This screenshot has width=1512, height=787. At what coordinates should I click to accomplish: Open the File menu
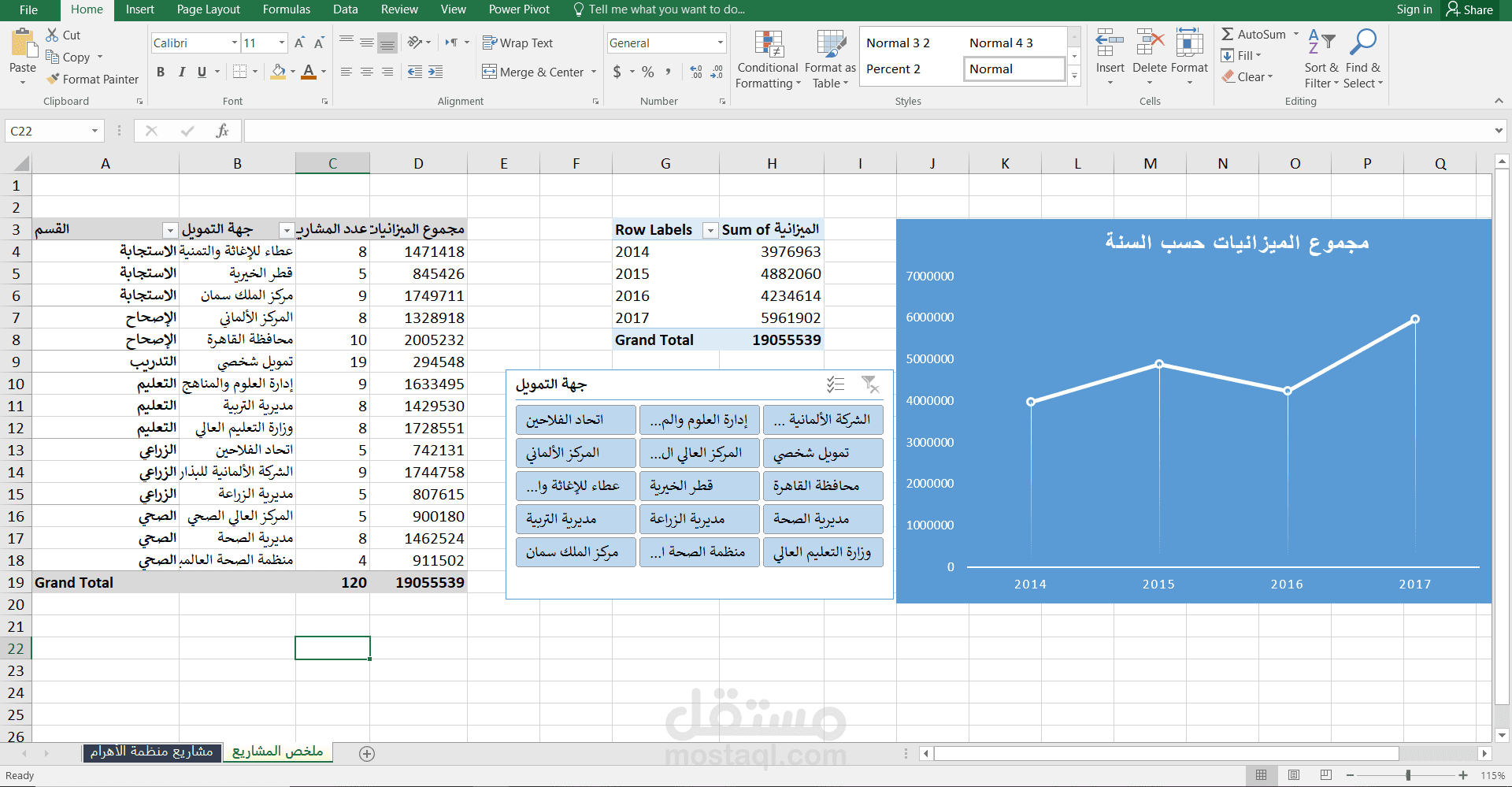(28, 9)
